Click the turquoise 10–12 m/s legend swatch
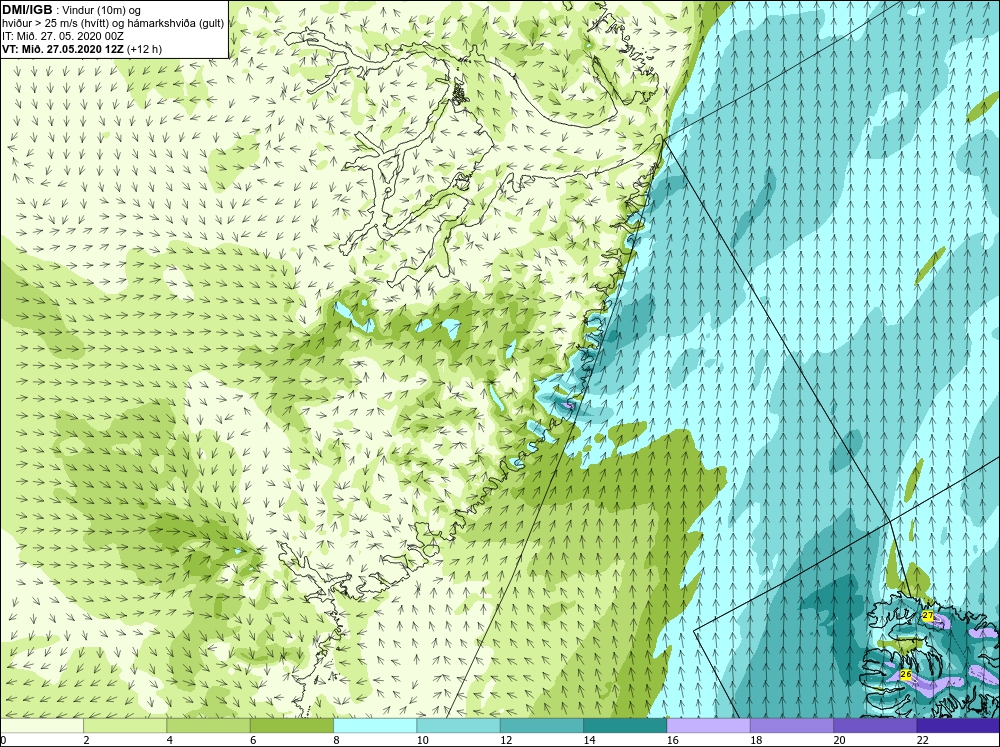The height and width of the screenshot is (747, 1000). click(x=459, y=726)
